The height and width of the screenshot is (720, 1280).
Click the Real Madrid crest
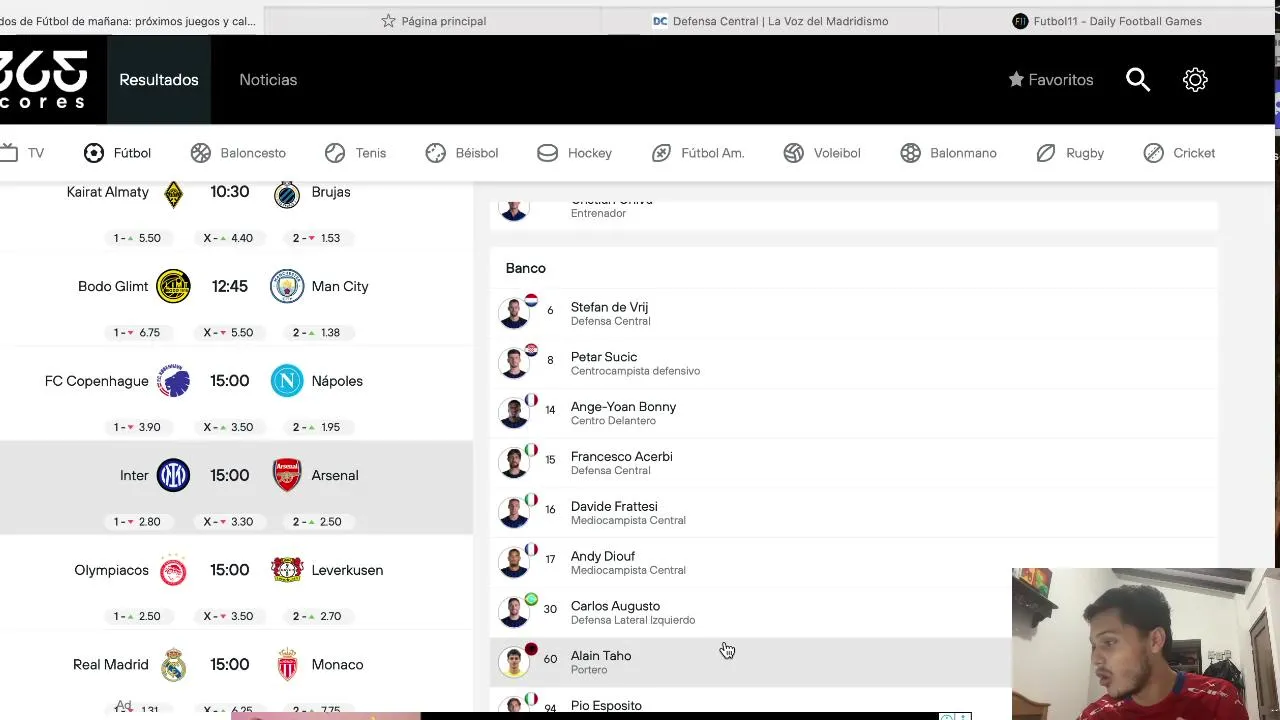173,664
